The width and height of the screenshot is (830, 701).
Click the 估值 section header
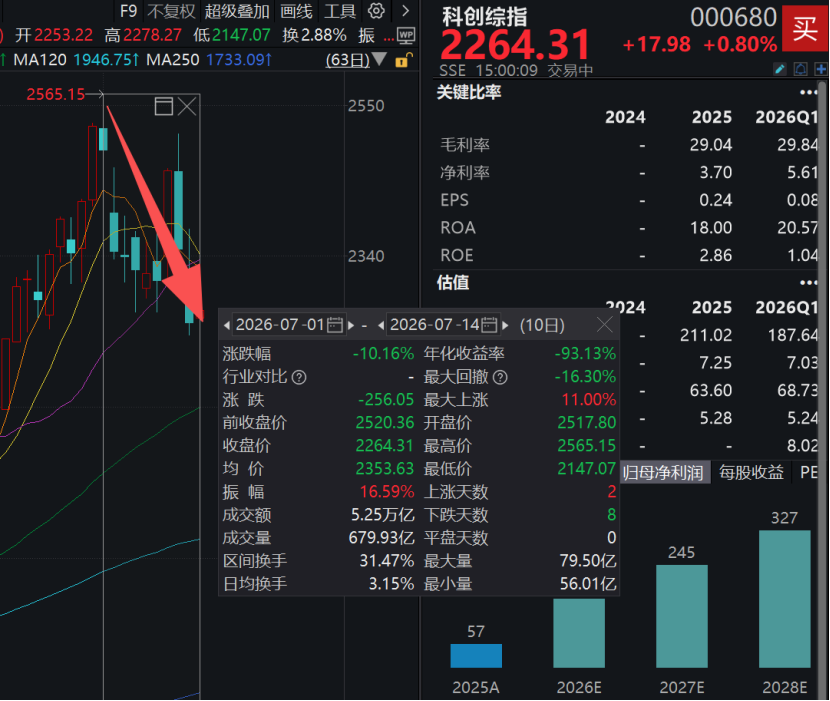[x=453, y=283]
